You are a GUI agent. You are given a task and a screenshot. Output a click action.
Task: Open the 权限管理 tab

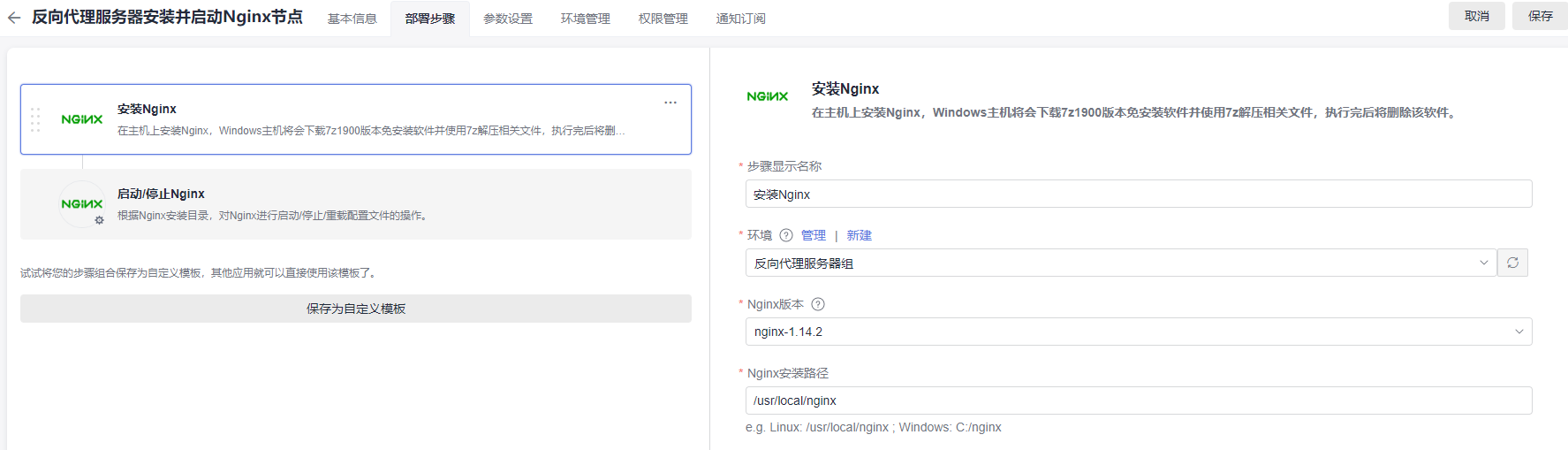(x=663, y=19)
